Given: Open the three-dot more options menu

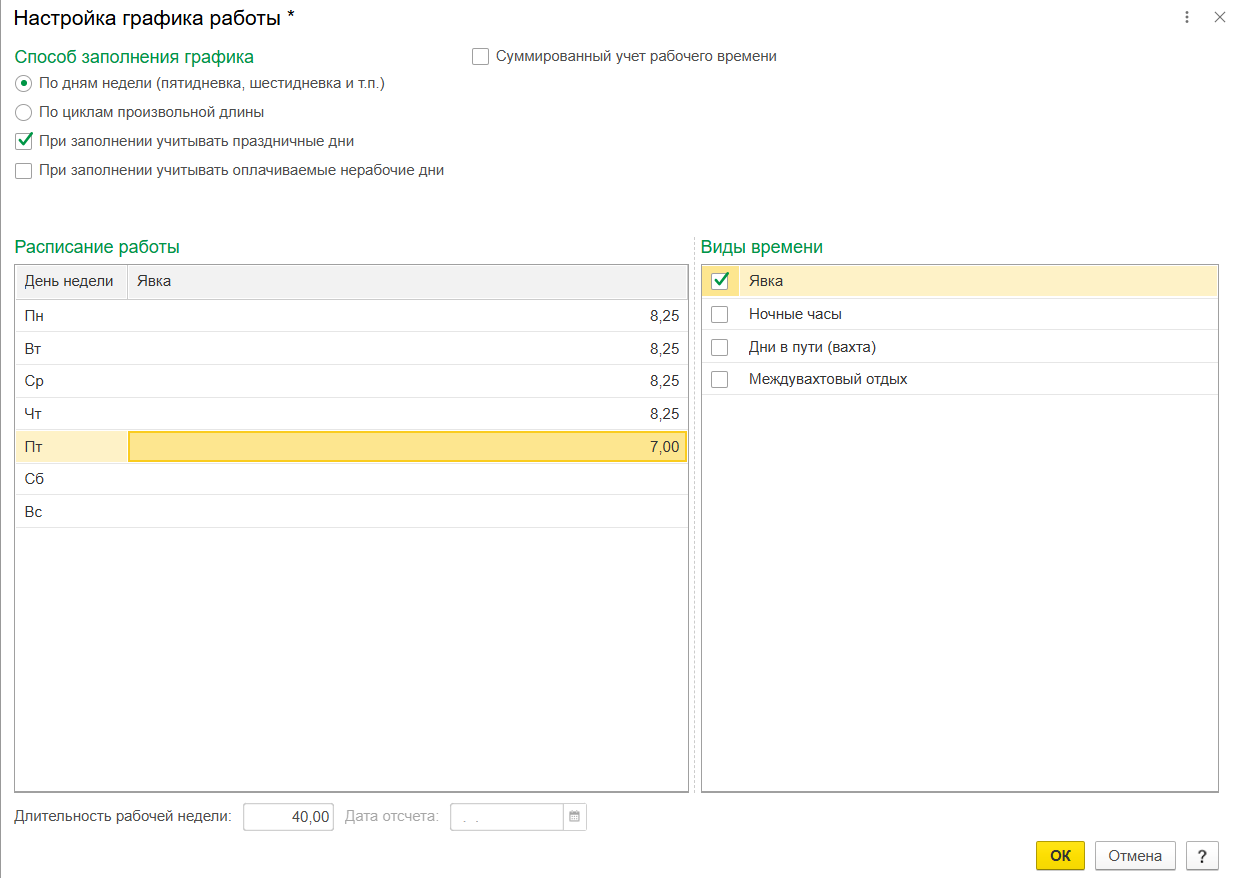Looking at the screenshot, I should [x=1187, y=17].
